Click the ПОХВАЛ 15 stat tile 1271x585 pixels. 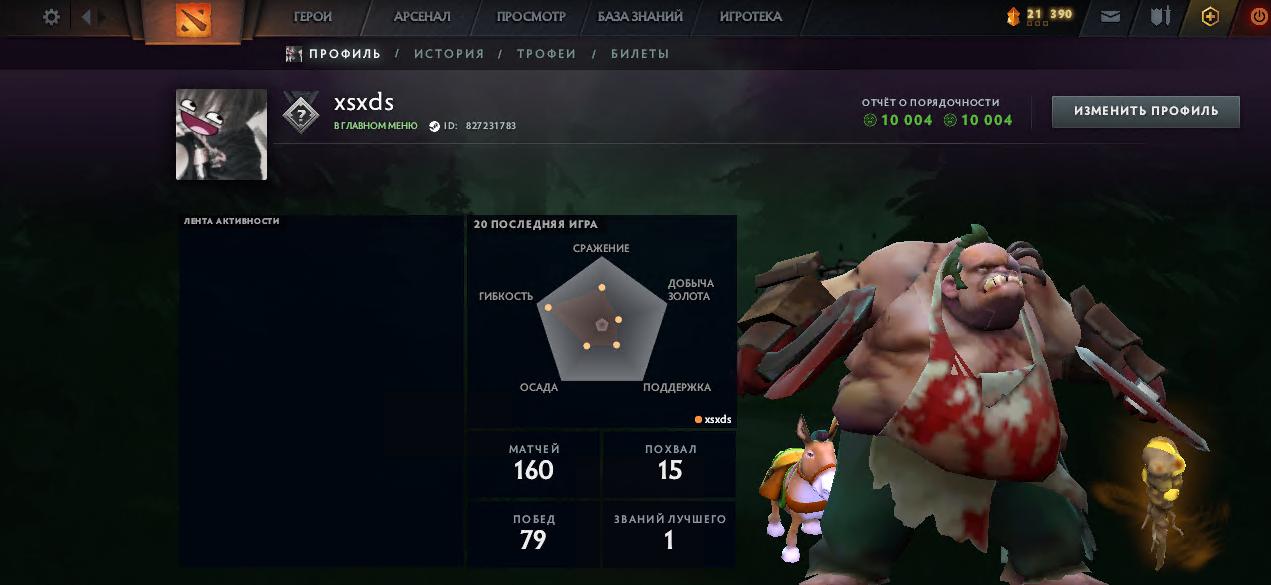[670, 463]
